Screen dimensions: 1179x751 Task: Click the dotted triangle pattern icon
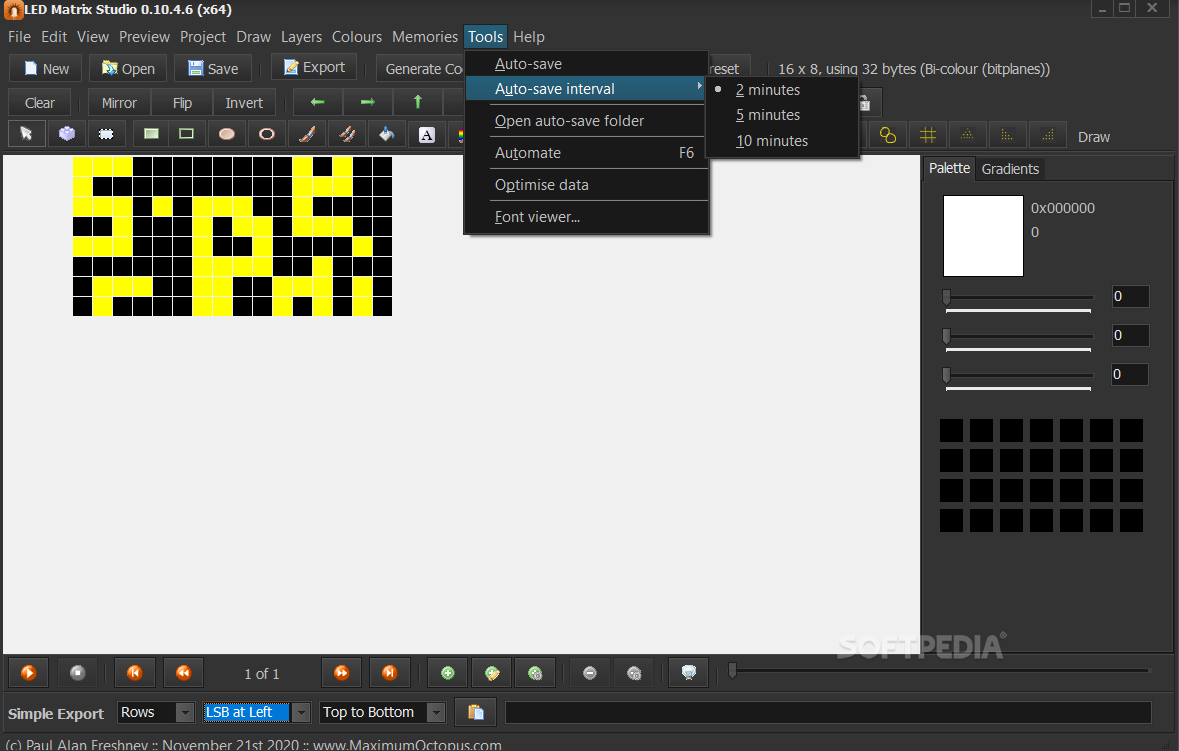[x=968, y=135]
